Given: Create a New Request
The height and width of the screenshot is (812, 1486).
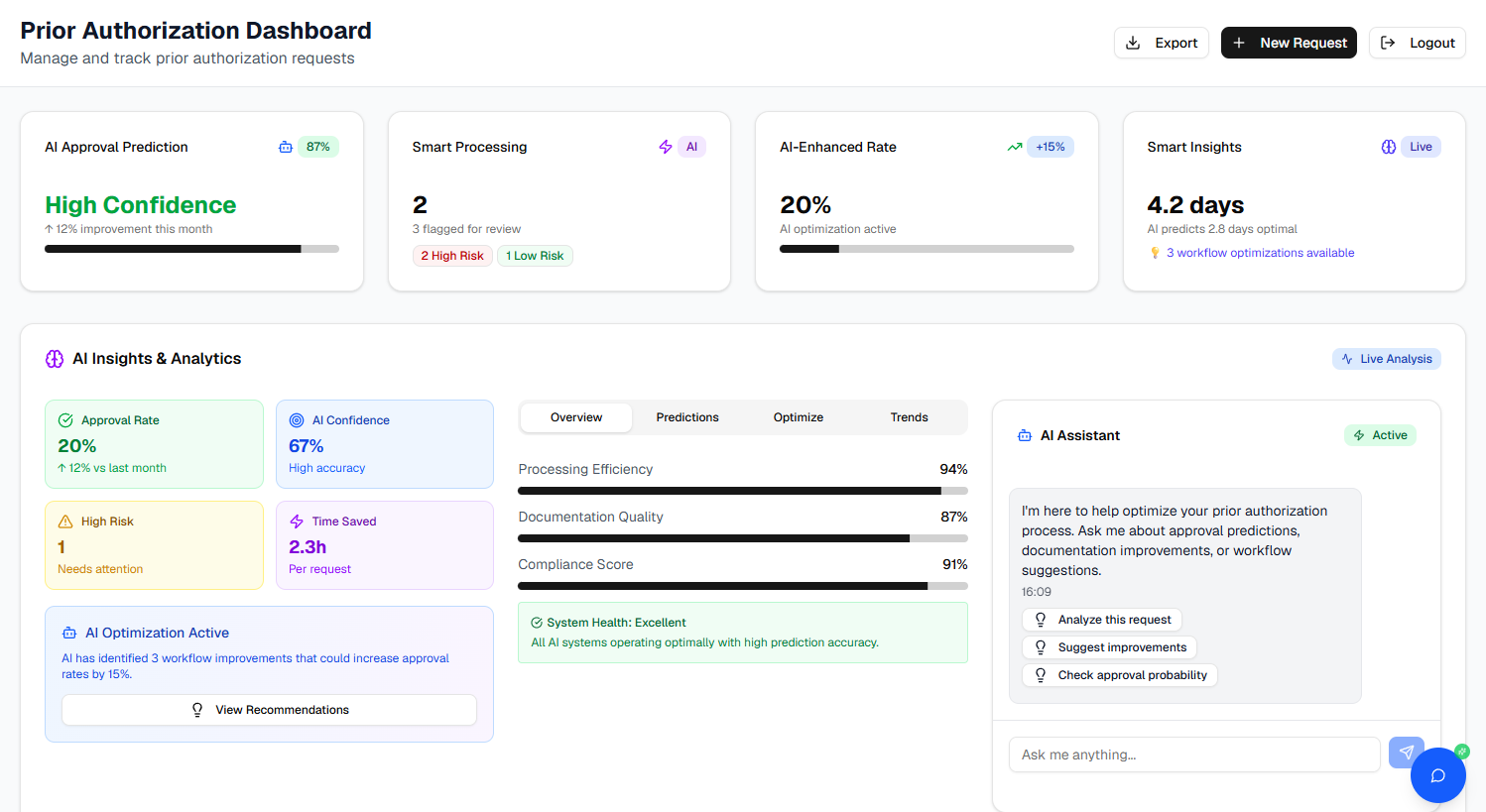Looking at the screenshot, I should (1289, 43).
